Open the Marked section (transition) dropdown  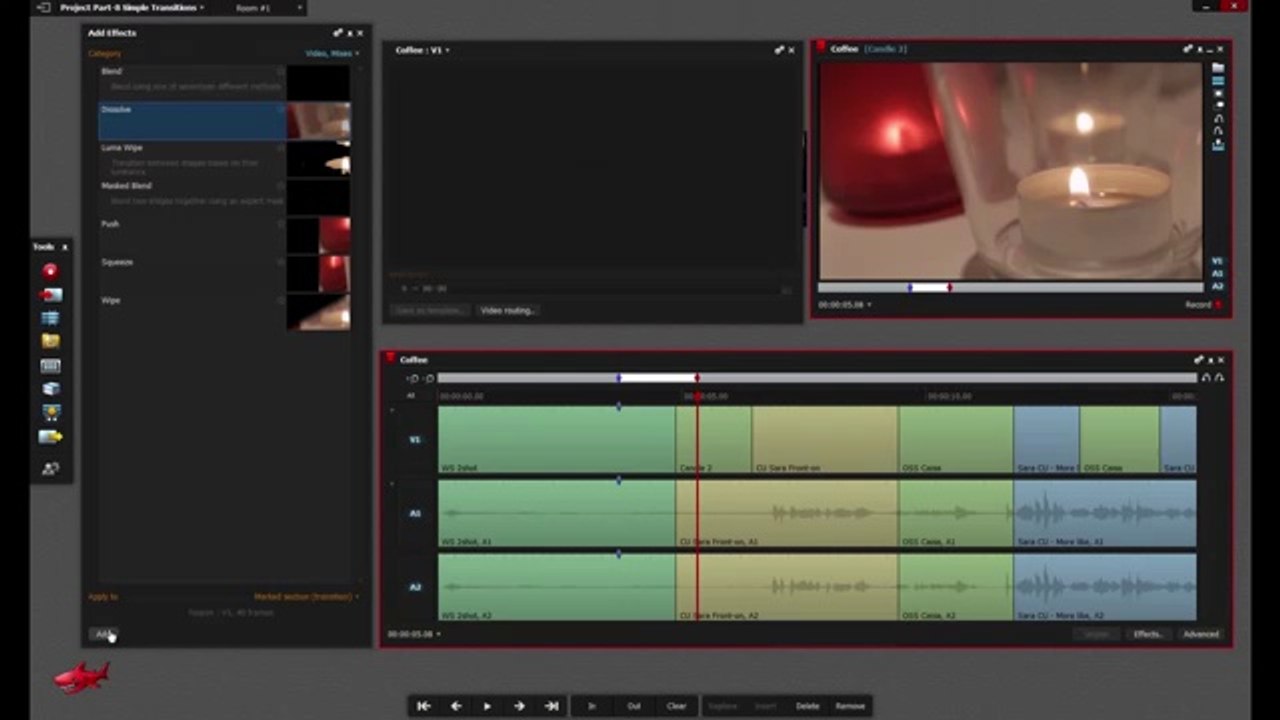point(305,597)
